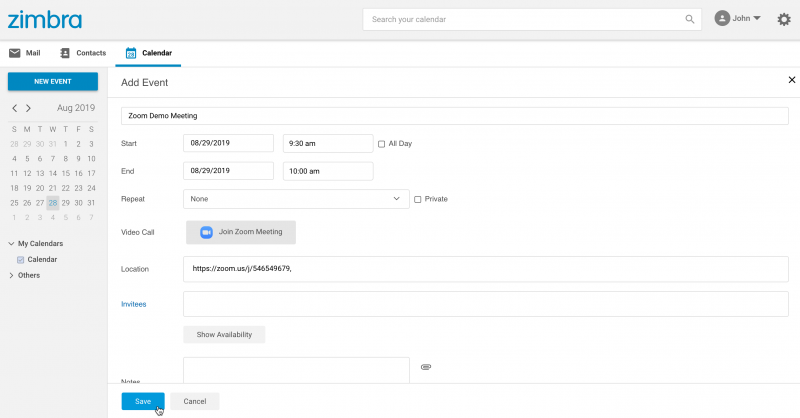Select August 21 in mini calendar
The image size is (800, 418).
coord(53,188)
